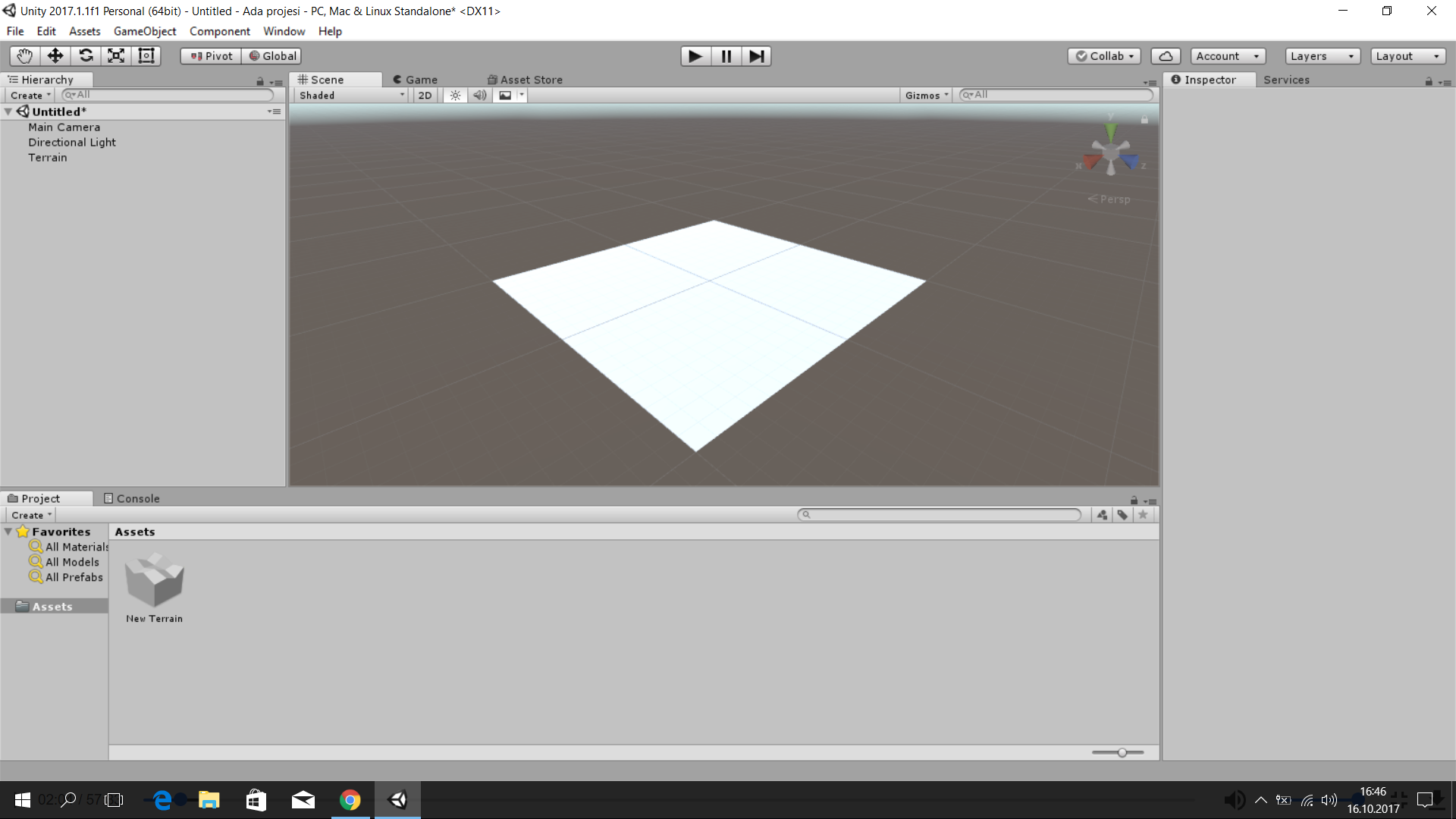Toggle 2D scene view mode
The height and width of the screenshot is (819, 1456).
tap(425, 96)
